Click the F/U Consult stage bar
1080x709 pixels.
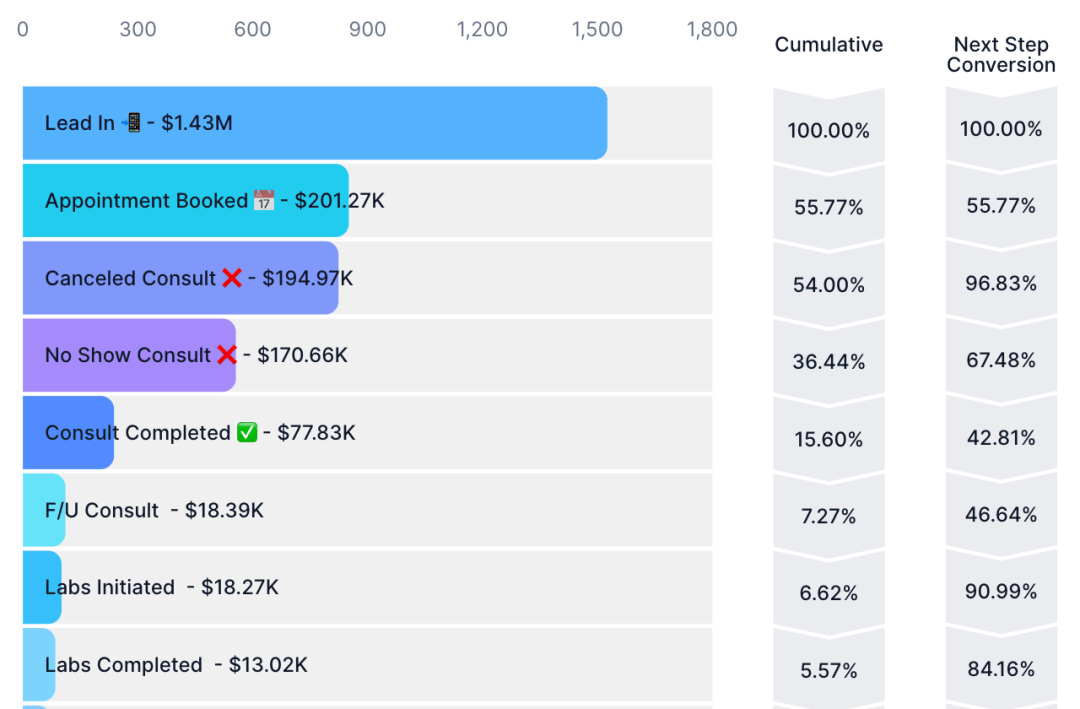(44, 510)
